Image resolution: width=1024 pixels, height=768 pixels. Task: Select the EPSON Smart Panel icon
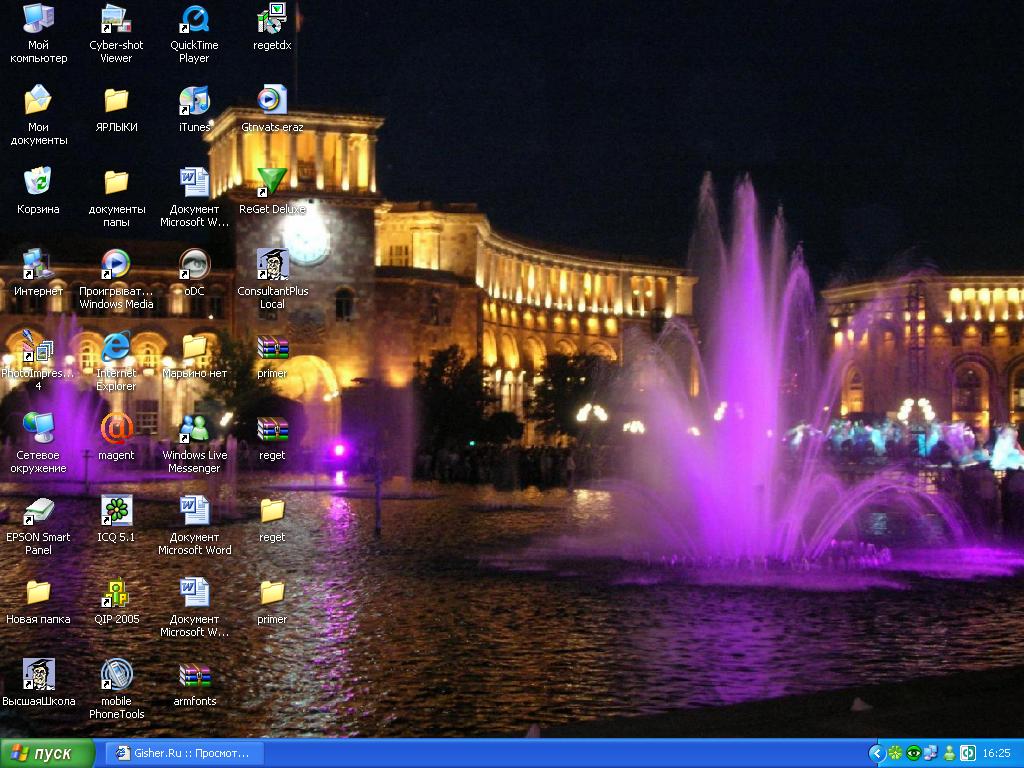[x=38, y=511]
